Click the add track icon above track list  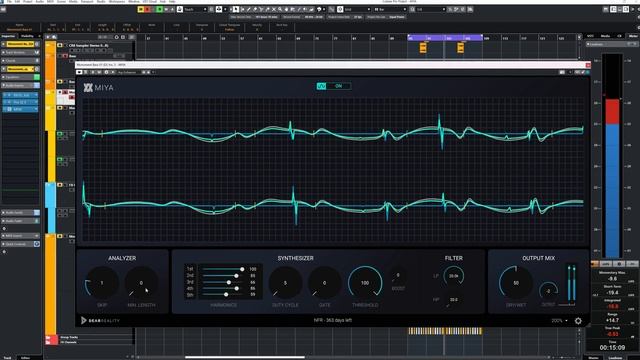pyautogui.click(x=48, y=37)
